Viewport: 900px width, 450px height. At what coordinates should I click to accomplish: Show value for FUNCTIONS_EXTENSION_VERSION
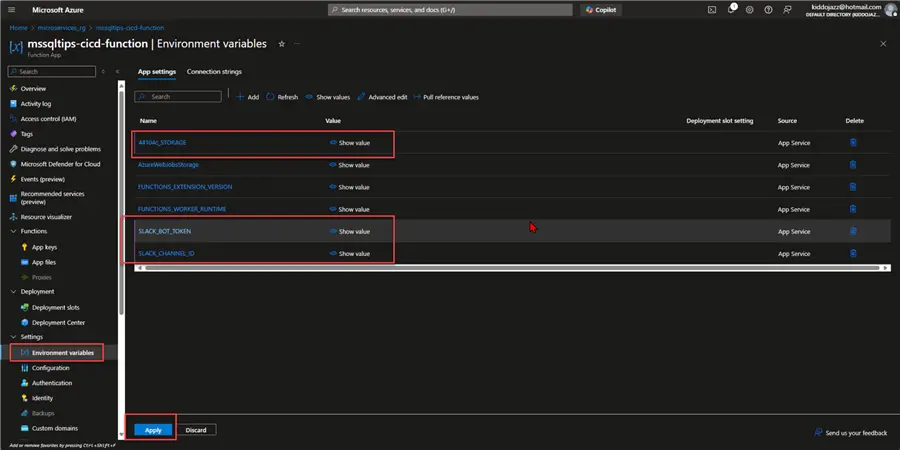click(350, 187)
